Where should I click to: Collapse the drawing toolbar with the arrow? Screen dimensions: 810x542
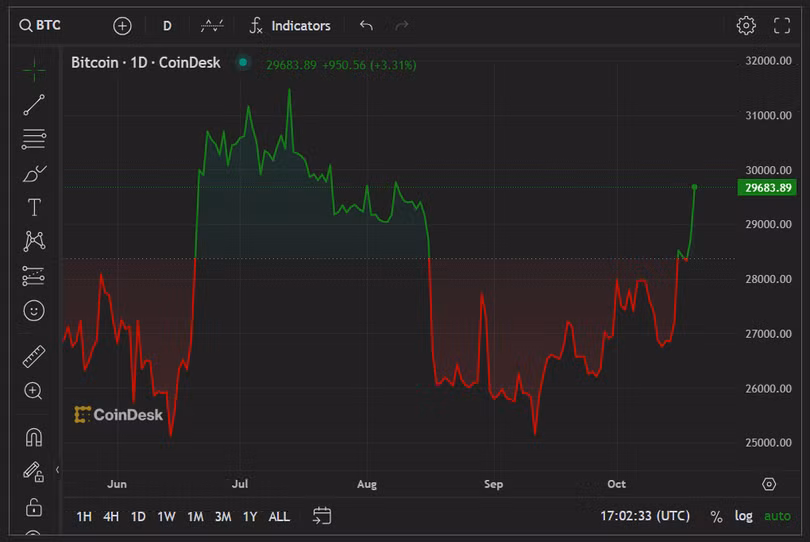tap(57, 470)
